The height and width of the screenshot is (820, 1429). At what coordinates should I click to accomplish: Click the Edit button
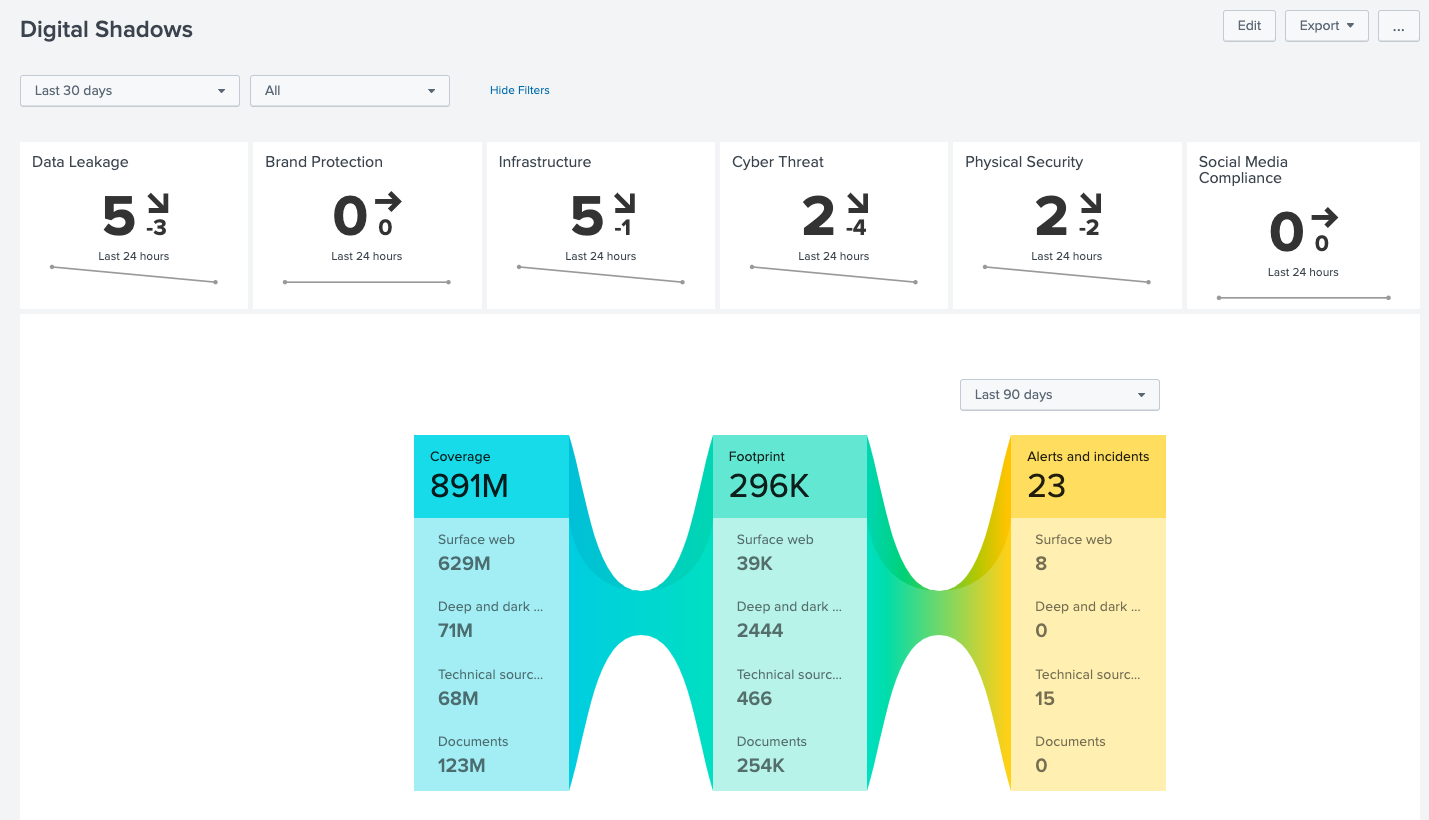[1249, 26]
